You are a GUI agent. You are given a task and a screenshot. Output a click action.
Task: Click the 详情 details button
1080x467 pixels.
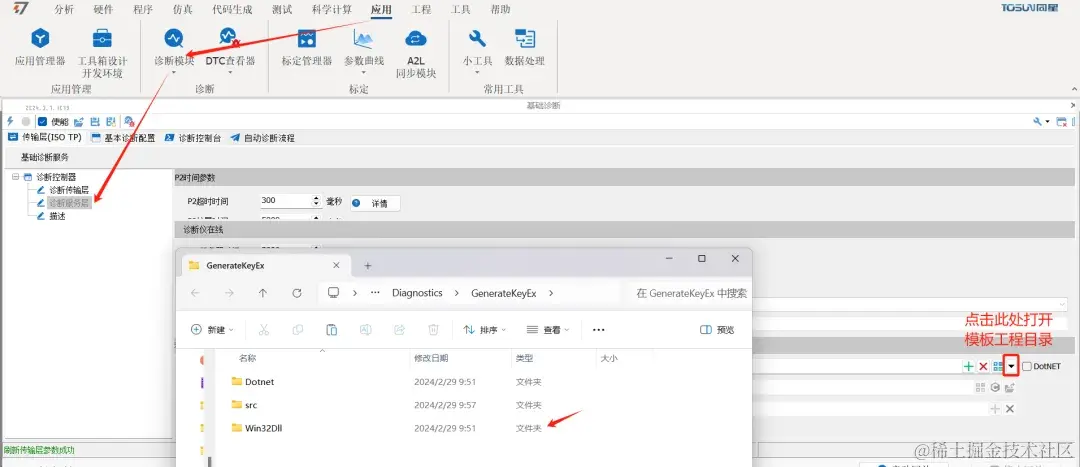click(375, 203)
